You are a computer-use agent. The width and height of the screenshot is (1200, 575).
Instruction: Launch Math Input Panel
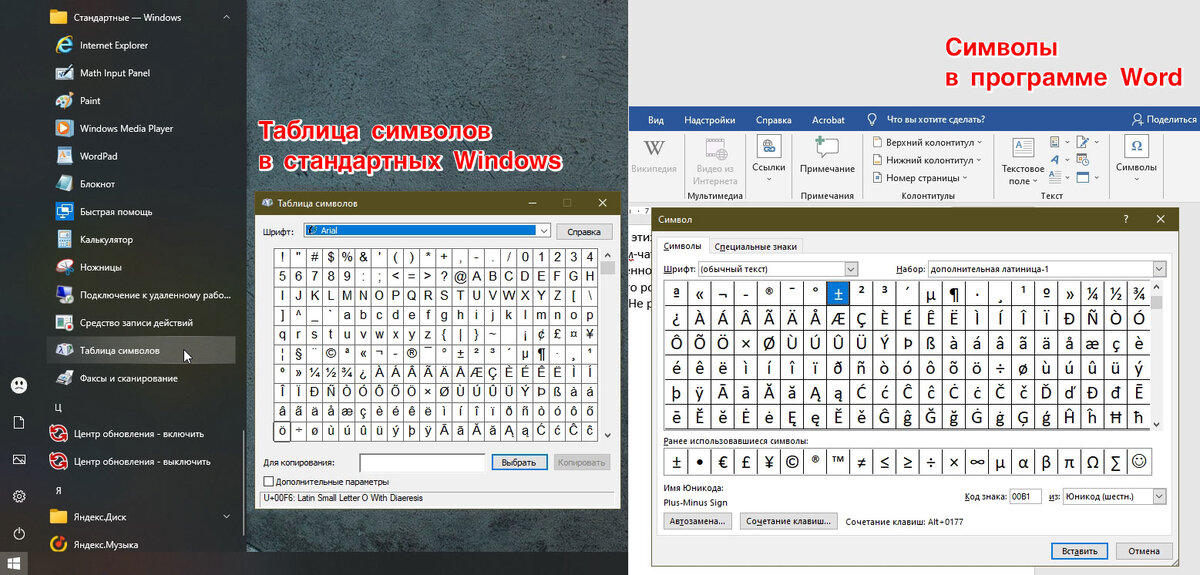coord(140,73)
